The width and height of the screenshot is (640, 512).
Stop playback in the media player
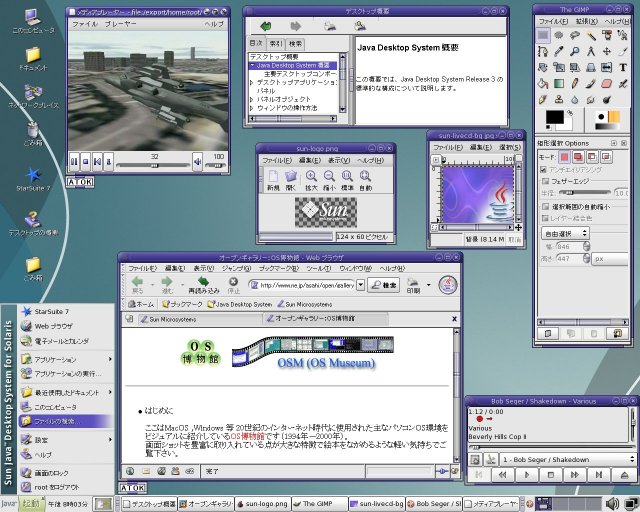click(85, 162)
